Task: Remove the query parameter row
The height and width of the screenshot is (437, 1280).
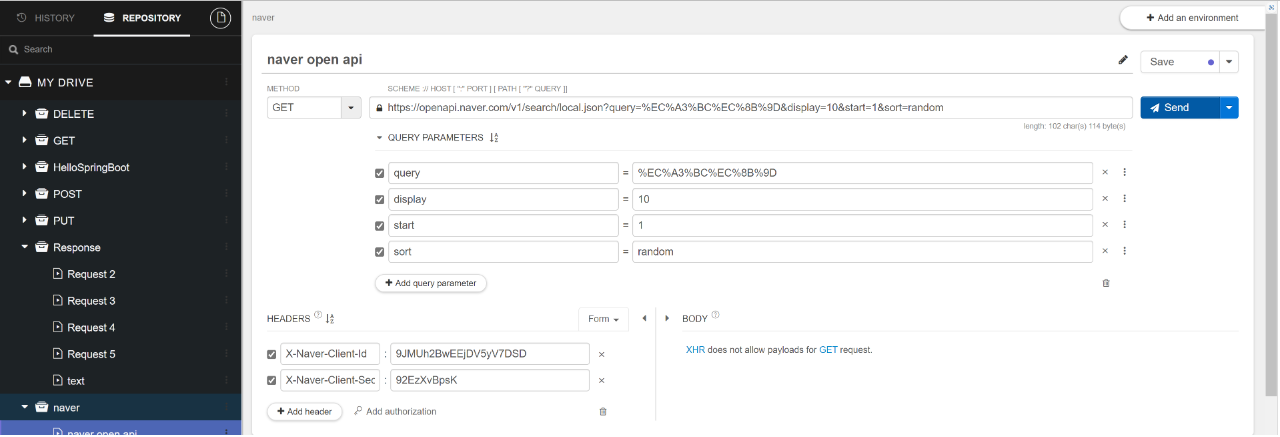Action: pyautogui.click(x=1105, y=173)
